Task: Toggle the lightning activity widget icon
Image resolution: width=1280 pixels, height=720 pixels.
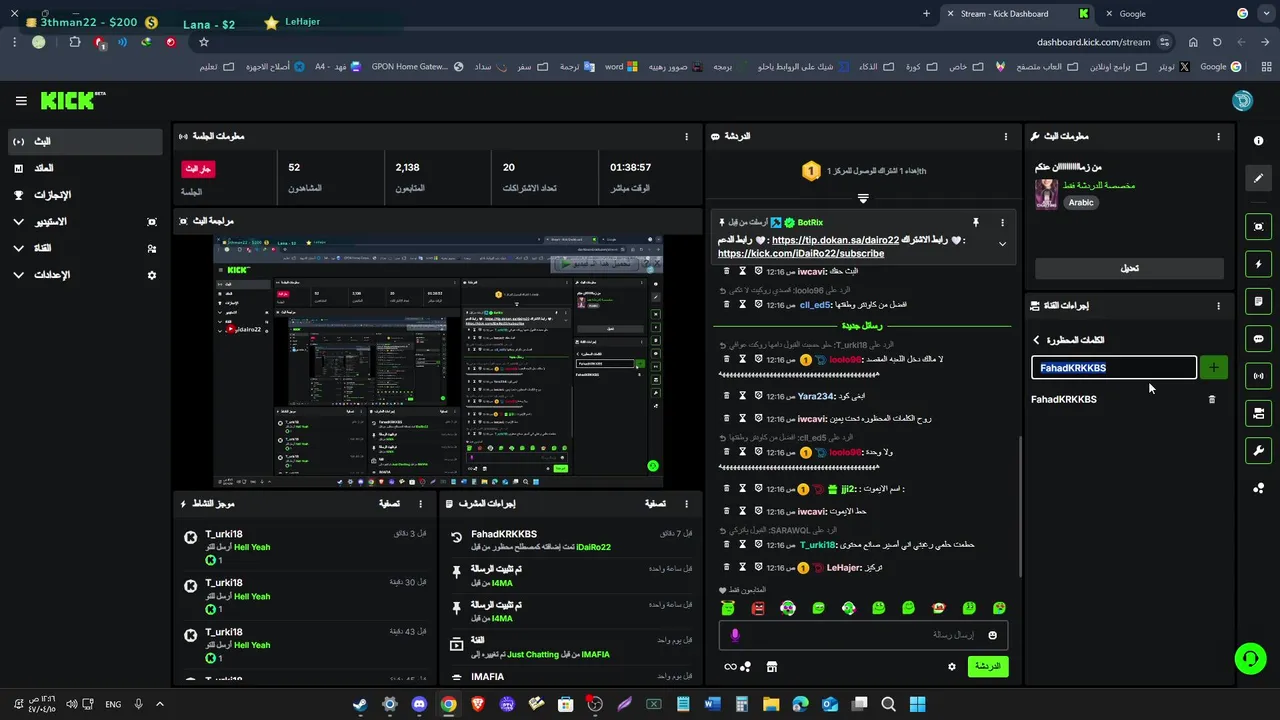Action: click(x=1258, y=264)
